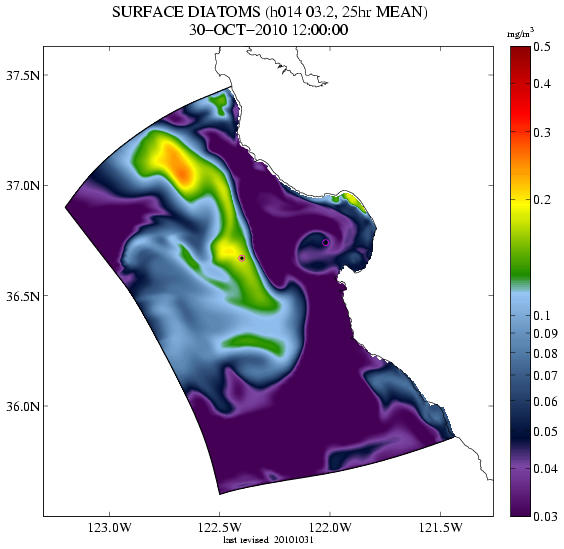Click the 36.0N latitude axis label
The width and height of the screenshot is (564, 549).
23,406
